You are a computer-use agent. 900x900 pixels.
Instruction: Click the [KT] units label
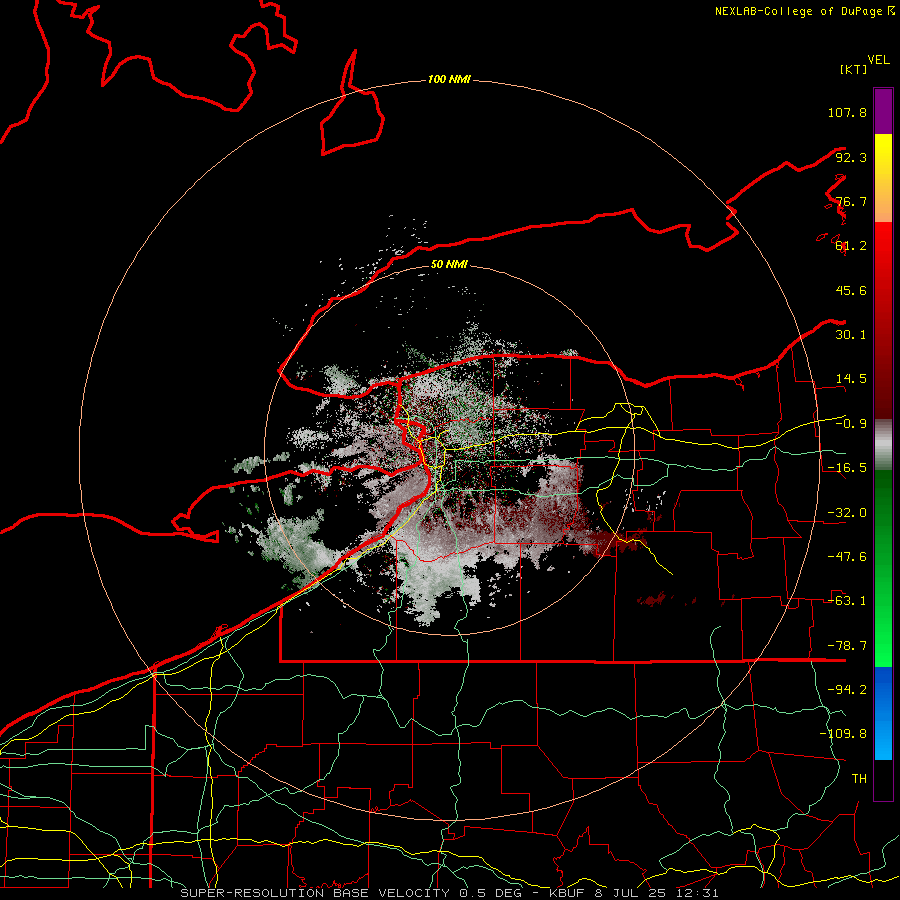point(853,69)
